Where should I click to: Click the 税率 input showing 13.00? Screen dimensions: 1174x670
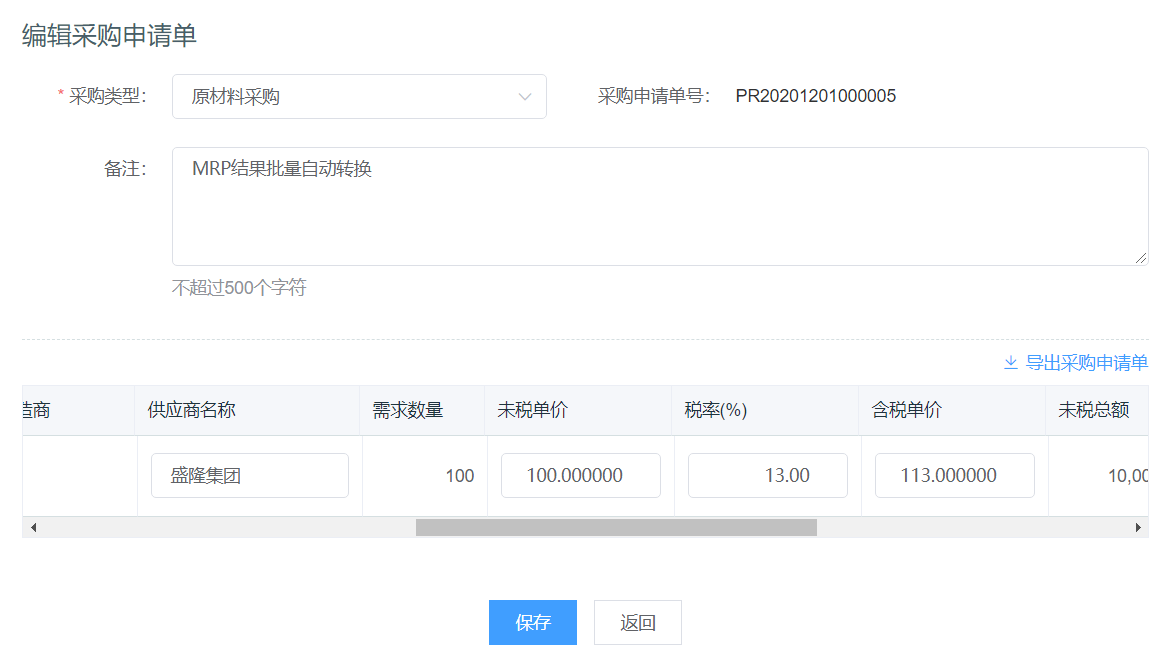tap(767, 476)
